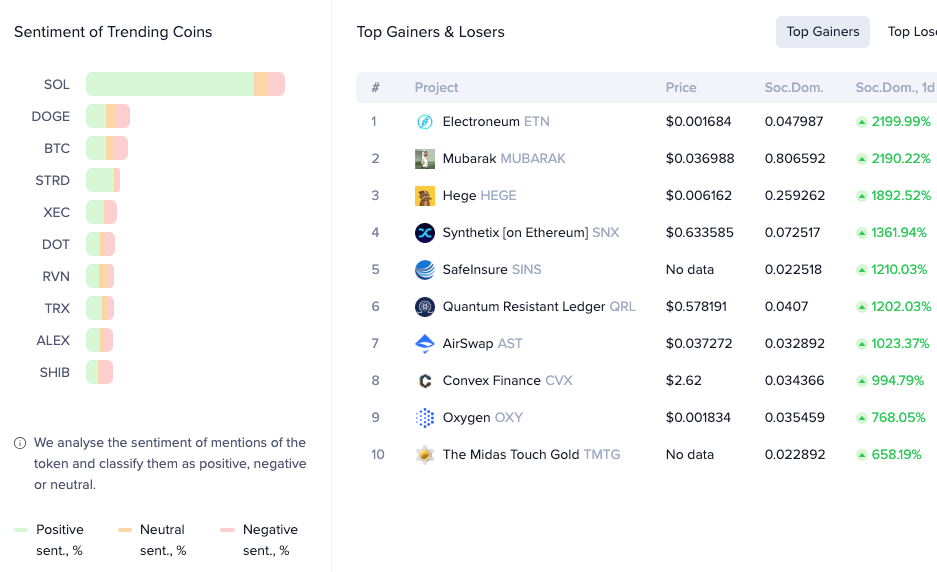Open the AirSwap project link

pos(482,344)
